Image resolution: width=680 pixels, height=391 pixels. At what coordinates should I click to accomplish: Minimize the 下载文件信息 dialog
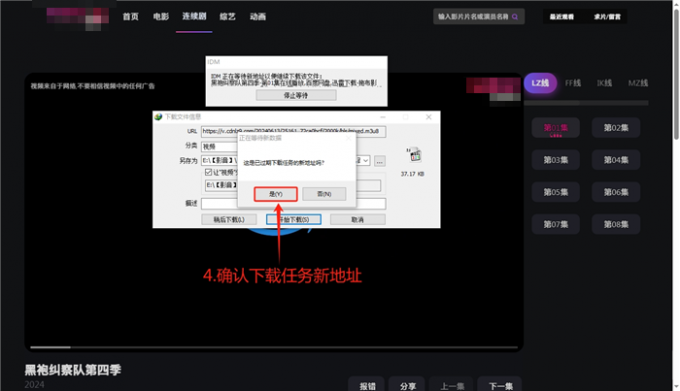coord(382,117)
